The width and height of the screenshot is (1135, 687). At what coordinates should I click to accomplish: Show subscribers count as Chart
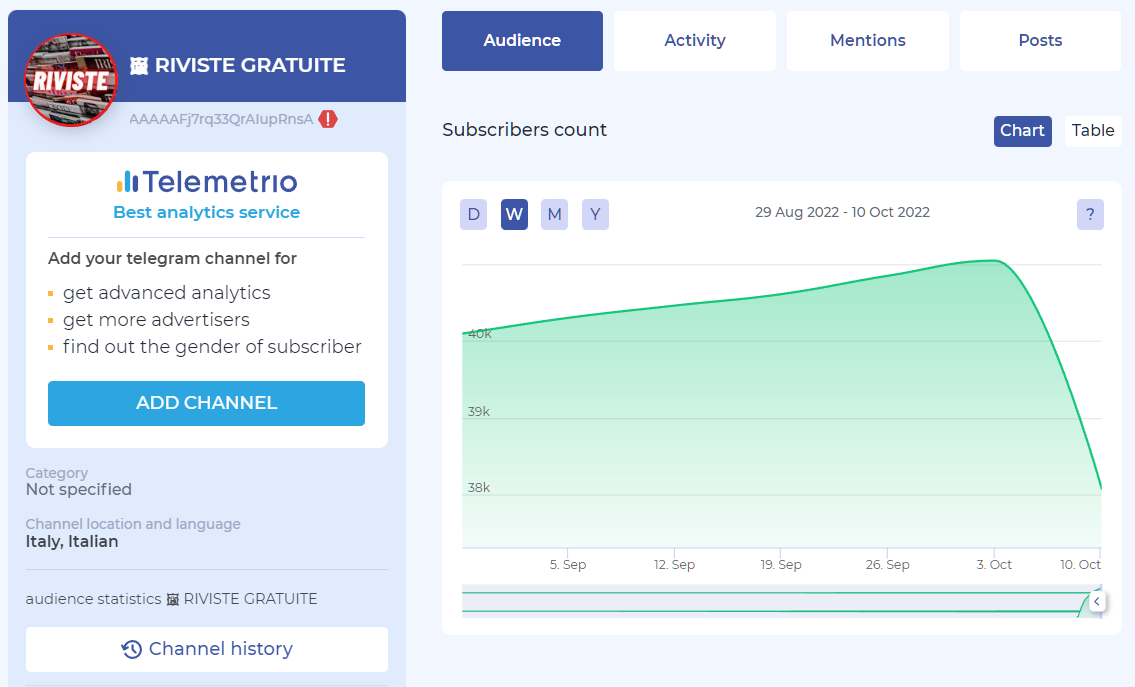click(1022, 131)
